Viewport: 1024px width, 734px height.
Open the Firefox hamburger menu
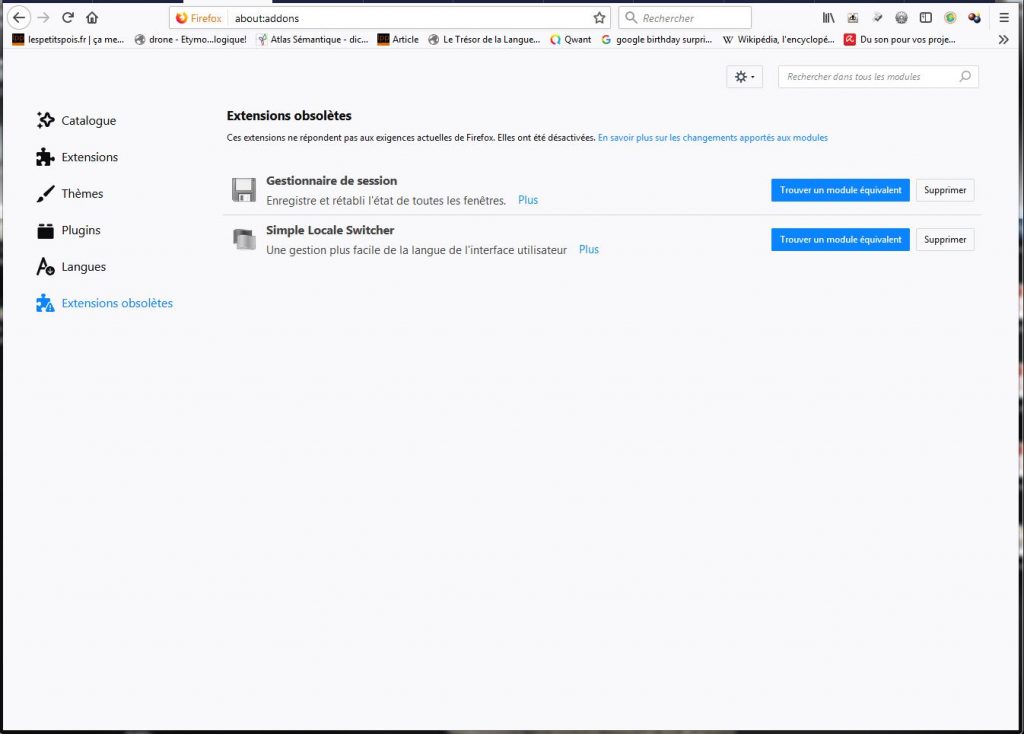[x=1004, y=18]
